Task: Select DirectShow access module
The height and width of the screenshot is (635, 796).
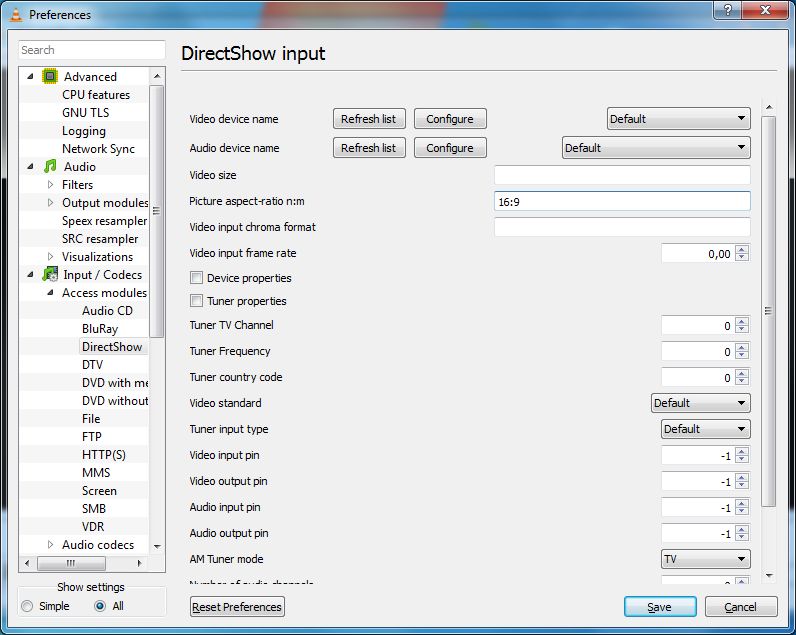Action: (112, 347)
